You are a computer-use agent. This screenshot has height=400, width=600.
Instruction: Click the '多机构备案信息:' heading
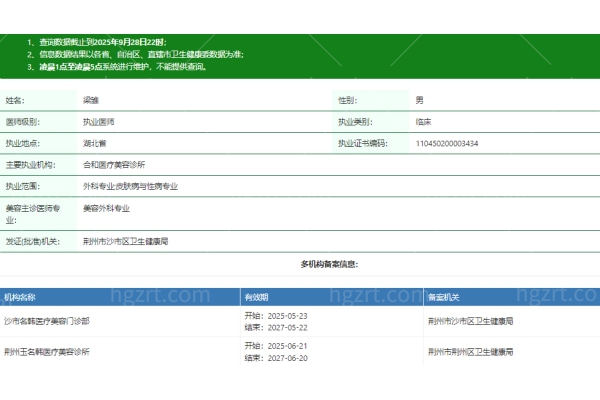tap(329, 264)
